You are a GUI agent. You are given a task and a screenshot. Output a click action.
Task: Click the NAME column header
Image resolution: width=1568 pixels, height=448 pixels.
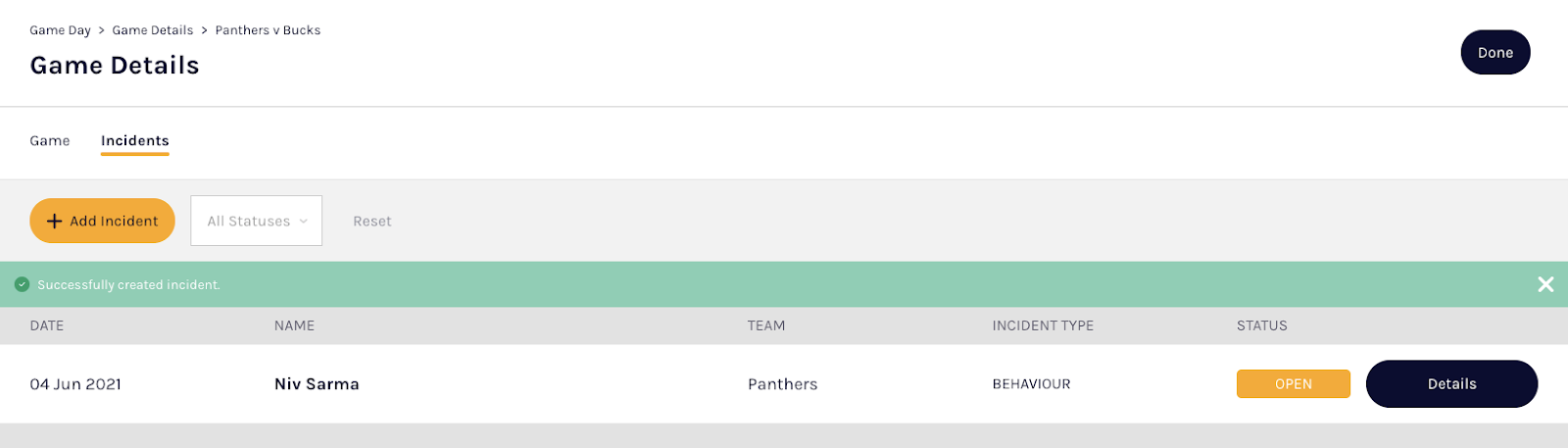tap(294, 325)
